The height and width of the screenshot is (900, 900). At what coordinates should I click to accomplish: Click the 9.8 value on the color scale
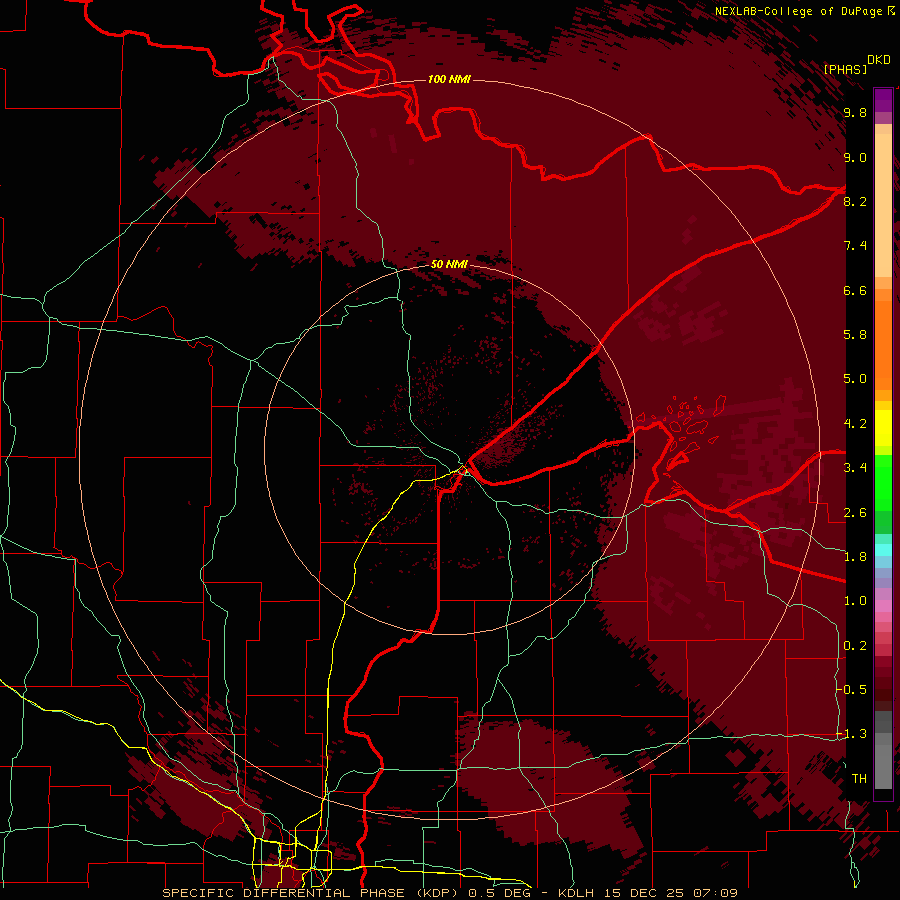(x=855, y=112)
